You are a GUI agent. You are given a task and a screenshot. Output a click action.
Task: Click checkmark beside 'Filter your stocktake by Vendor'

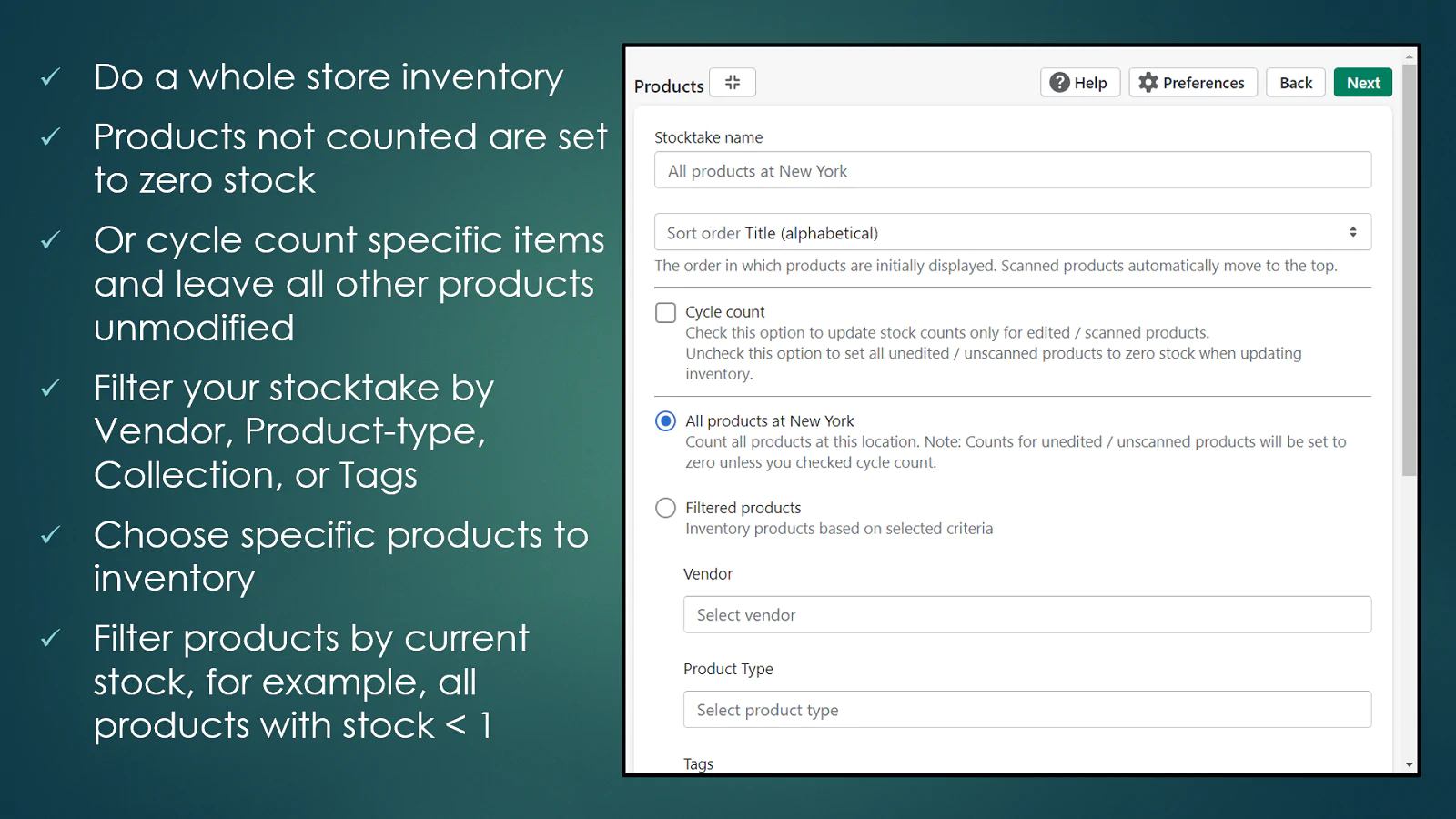(x=51, y=389)
